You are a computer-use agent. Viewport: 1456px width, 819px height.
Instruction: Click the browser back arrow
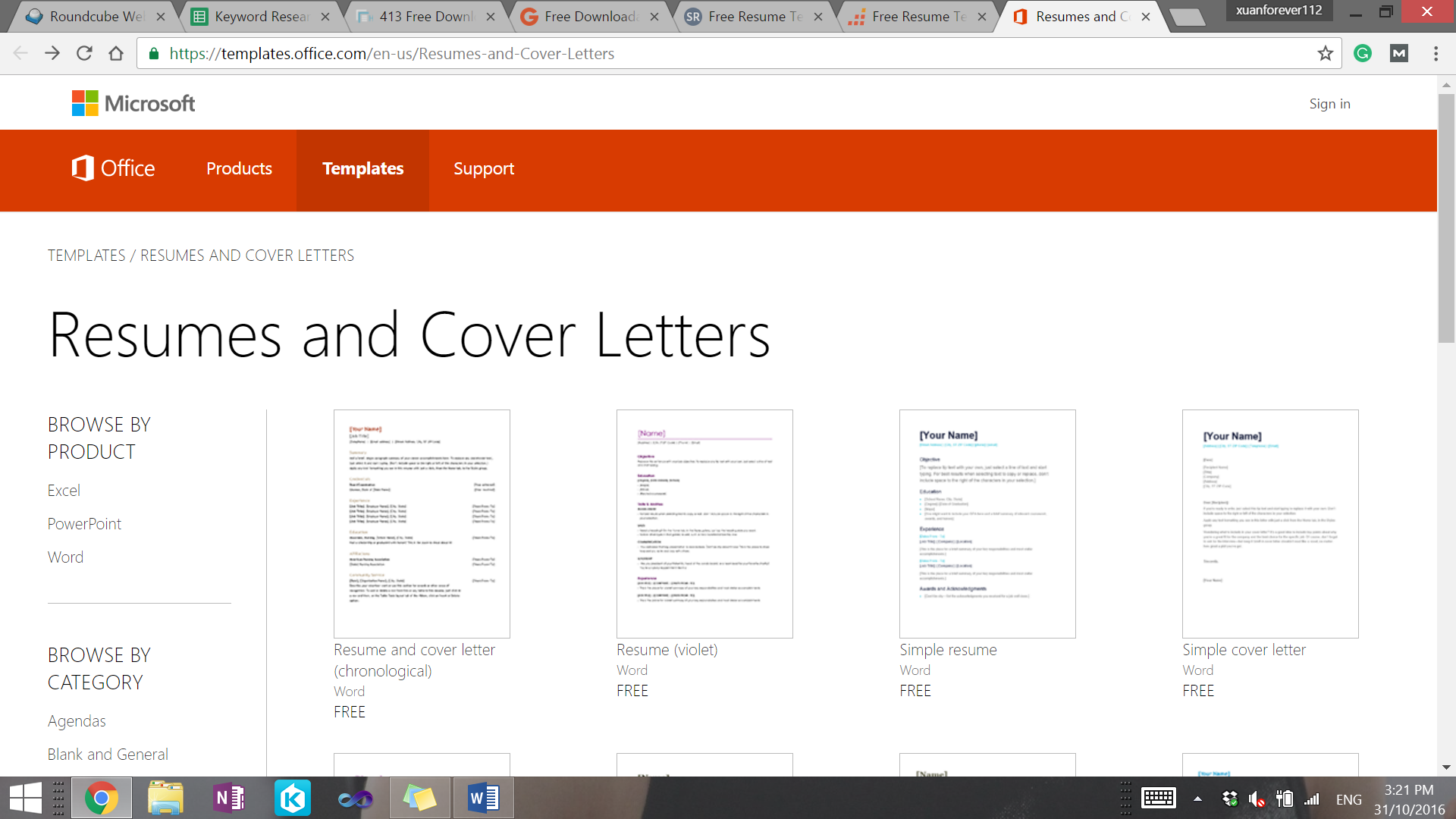(x=20, y=53)
